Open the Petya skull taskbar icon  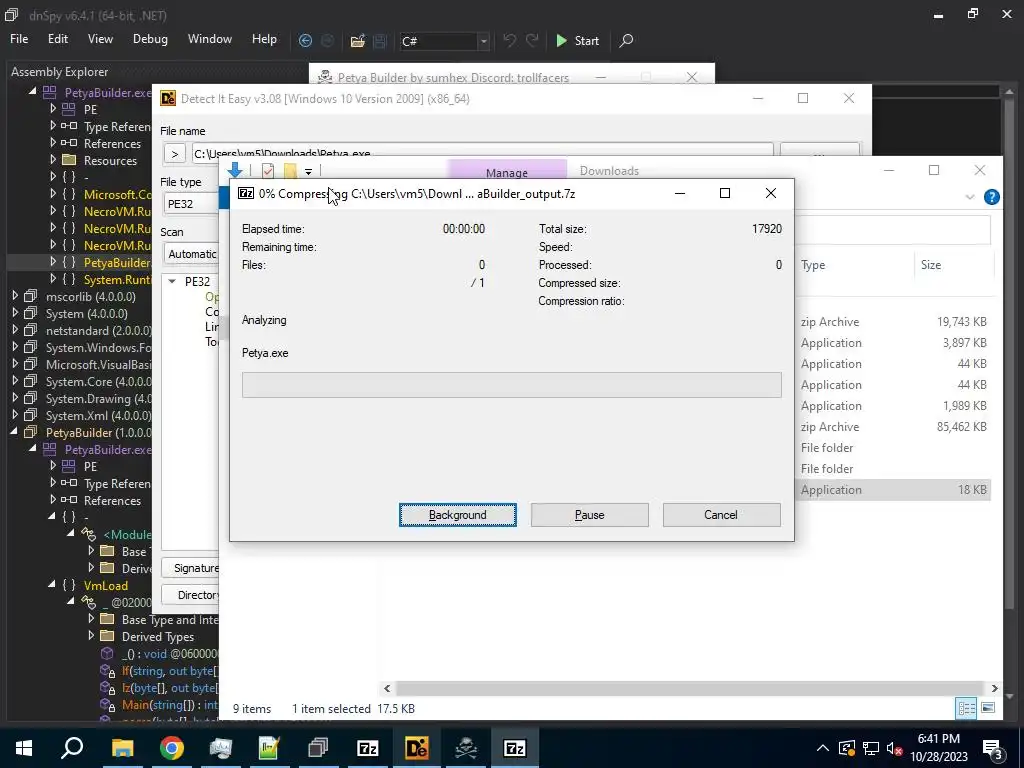(x=466, y=748)
